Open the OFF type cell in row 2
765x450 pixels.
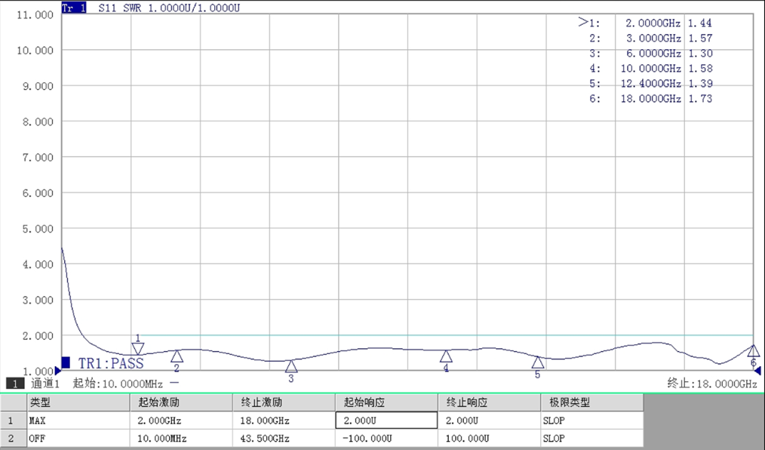click(x=80, y=439)
